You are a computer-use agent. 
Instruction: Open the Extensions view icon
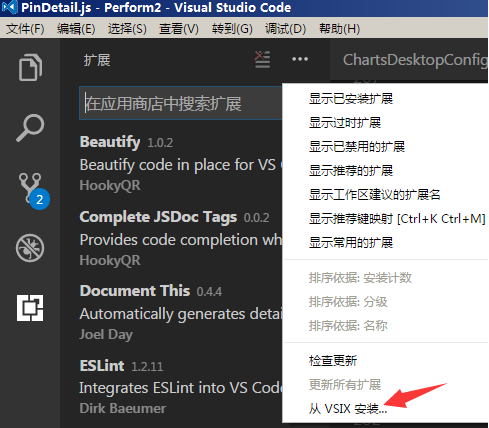(30, 308)
